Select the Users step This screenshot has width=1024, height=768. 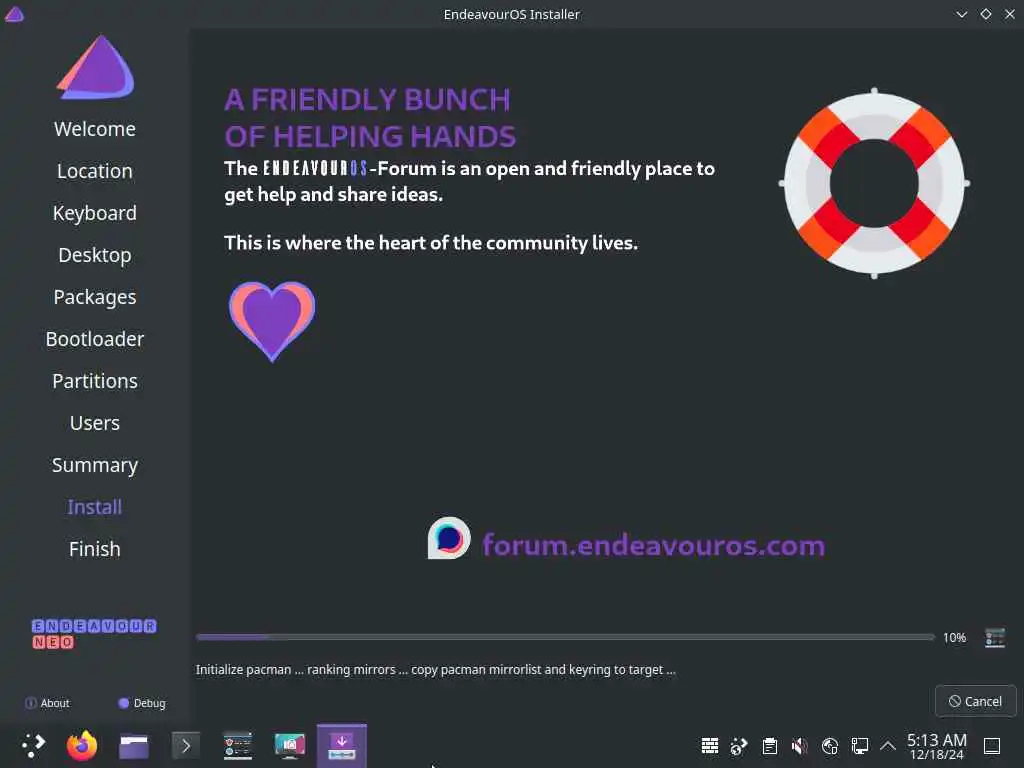point(95,423)
